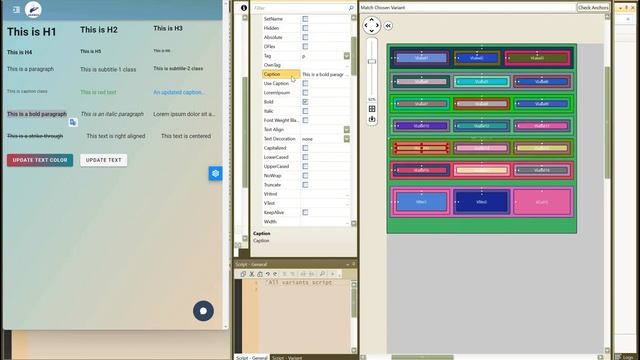
Task: Open the OwnTag ellipsis editor
Action: point(347,65)
